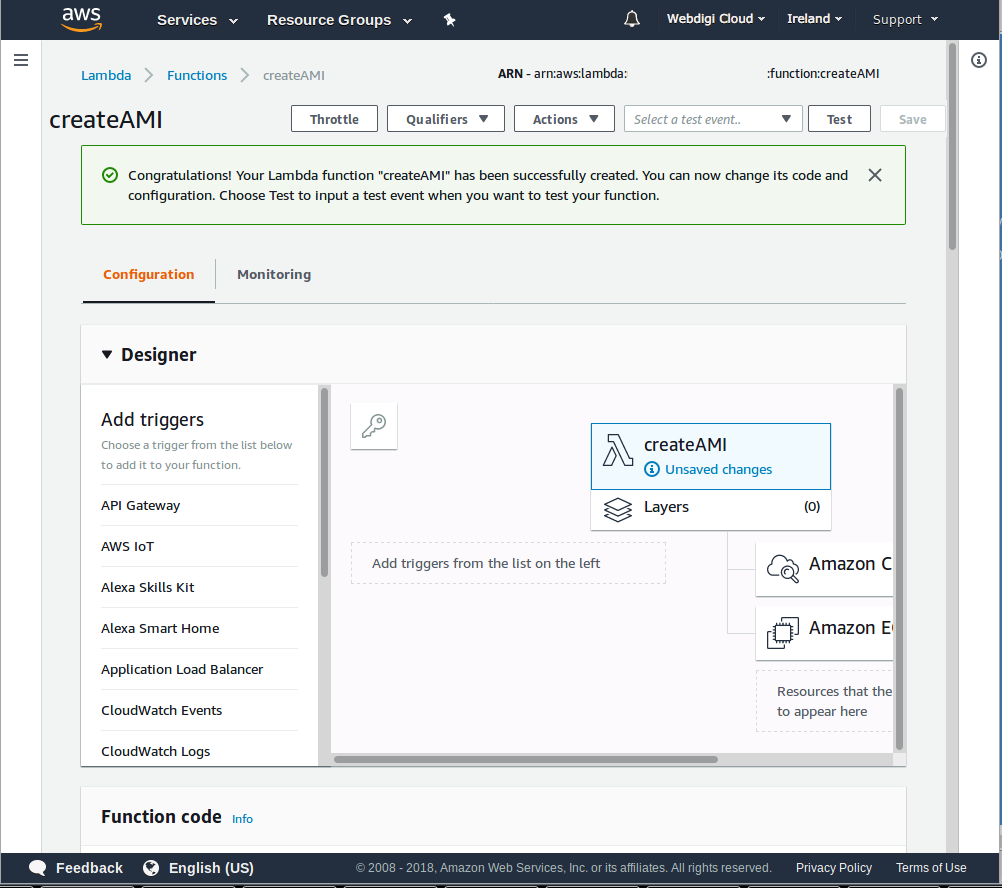Collapse the Designer section
Screen dimensions: 1002x888
[x=107, y=355]
